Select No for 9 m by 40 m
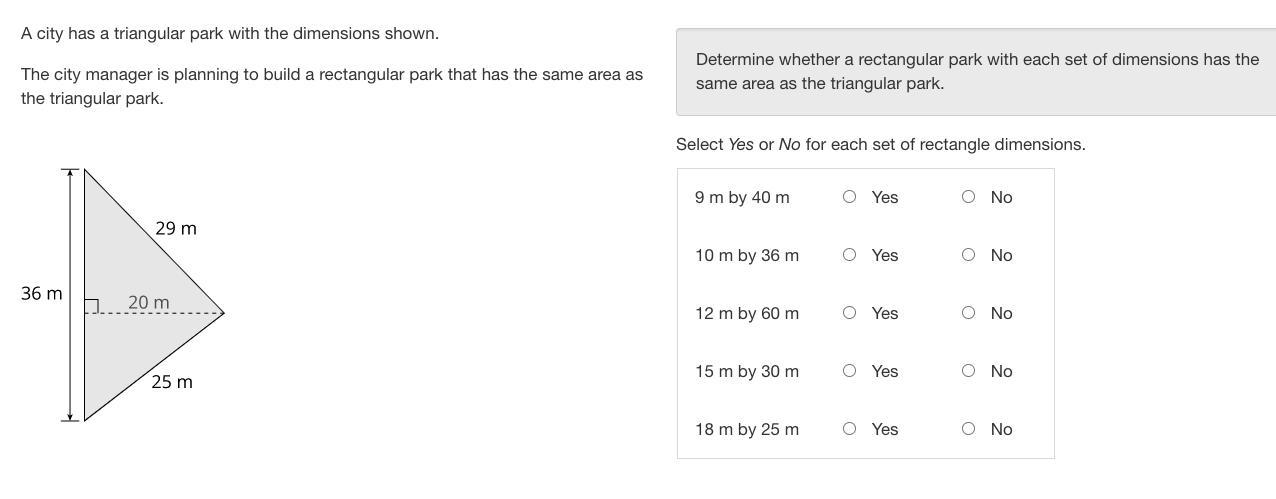1276x499 pixels. point(968,197)
